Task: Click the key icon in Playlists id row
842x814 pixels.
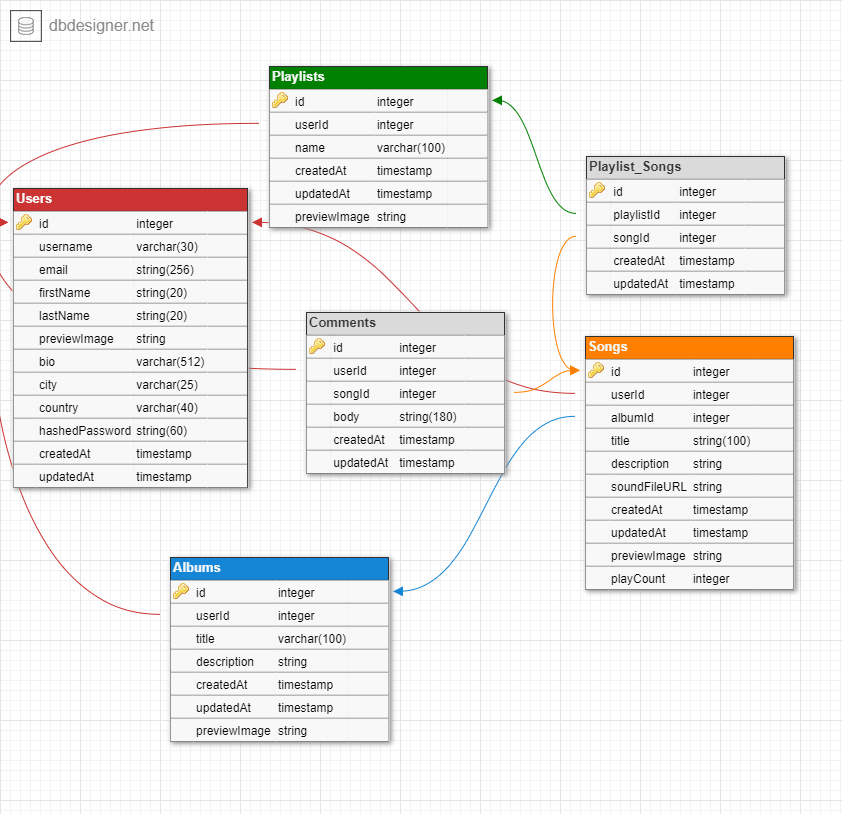Action: (280, 100)
